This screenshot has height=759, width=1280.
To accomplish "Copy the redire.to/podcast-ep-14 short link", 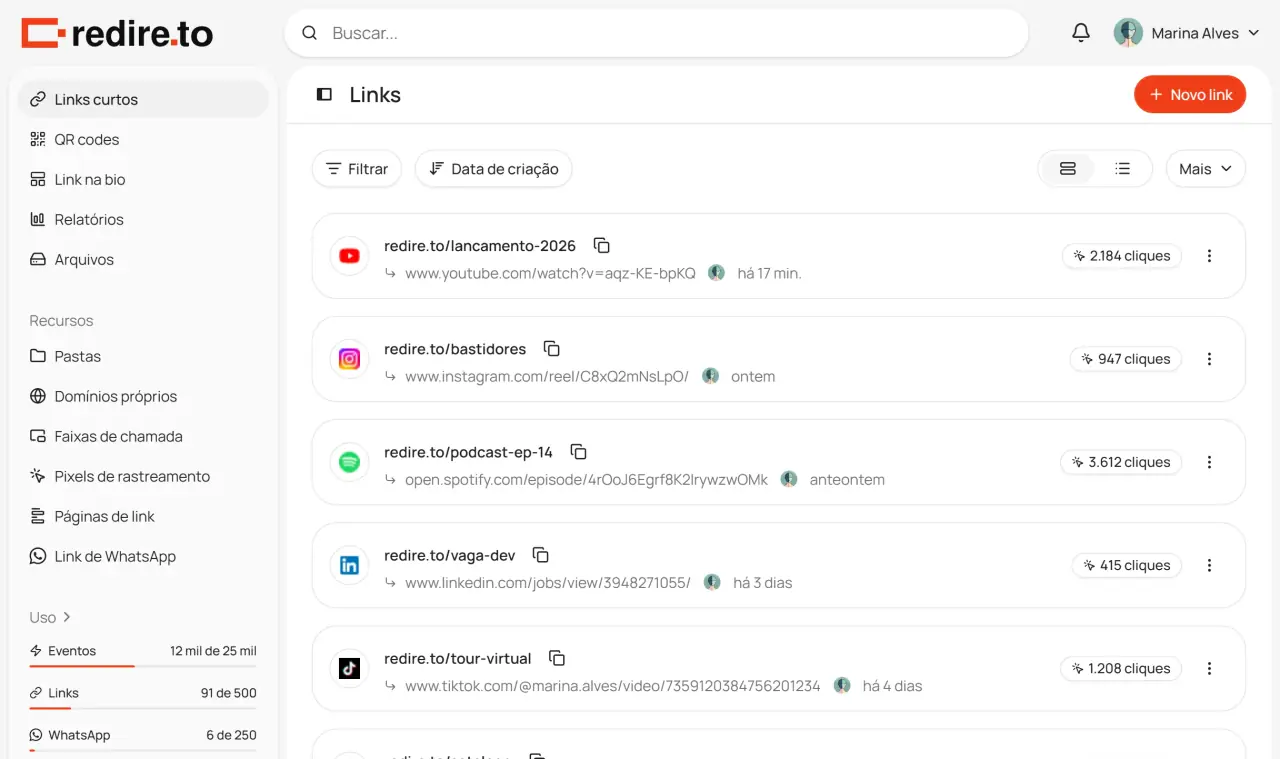I will pyautogui.click(x=578, y=451).
